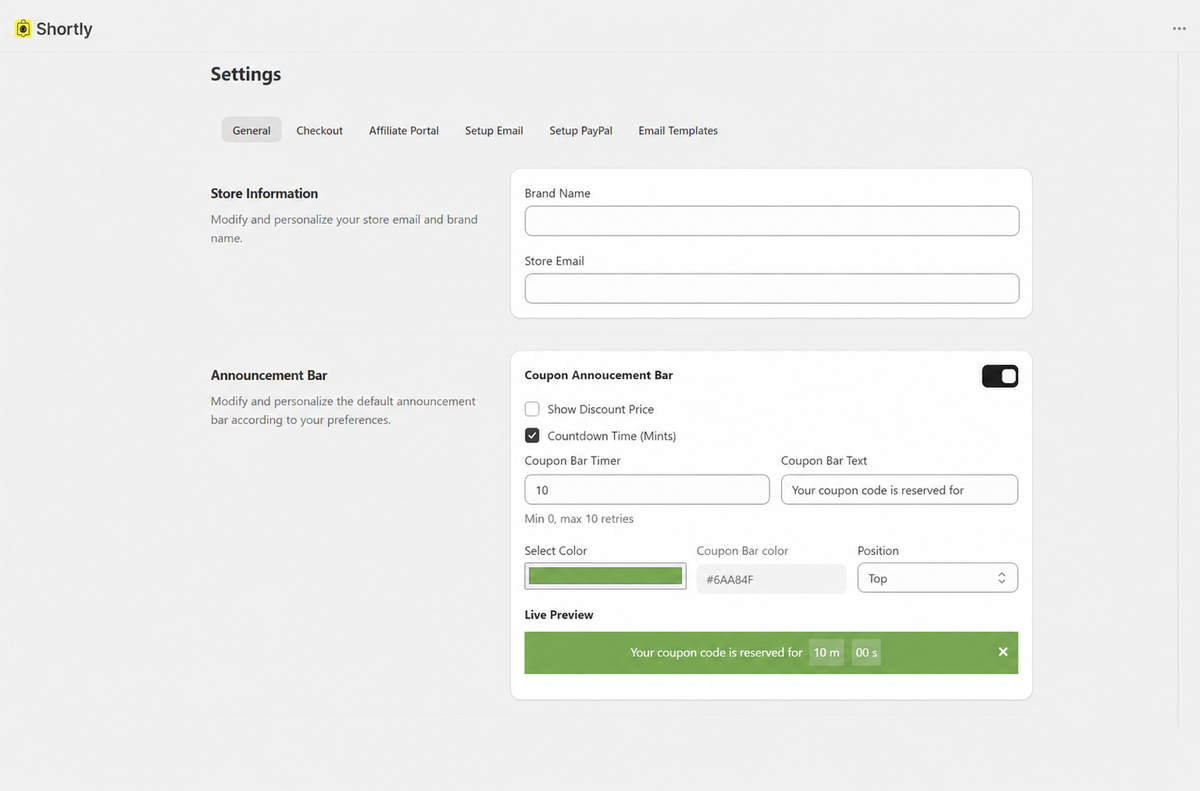Click the Shortly app name text

coord(64,29)
